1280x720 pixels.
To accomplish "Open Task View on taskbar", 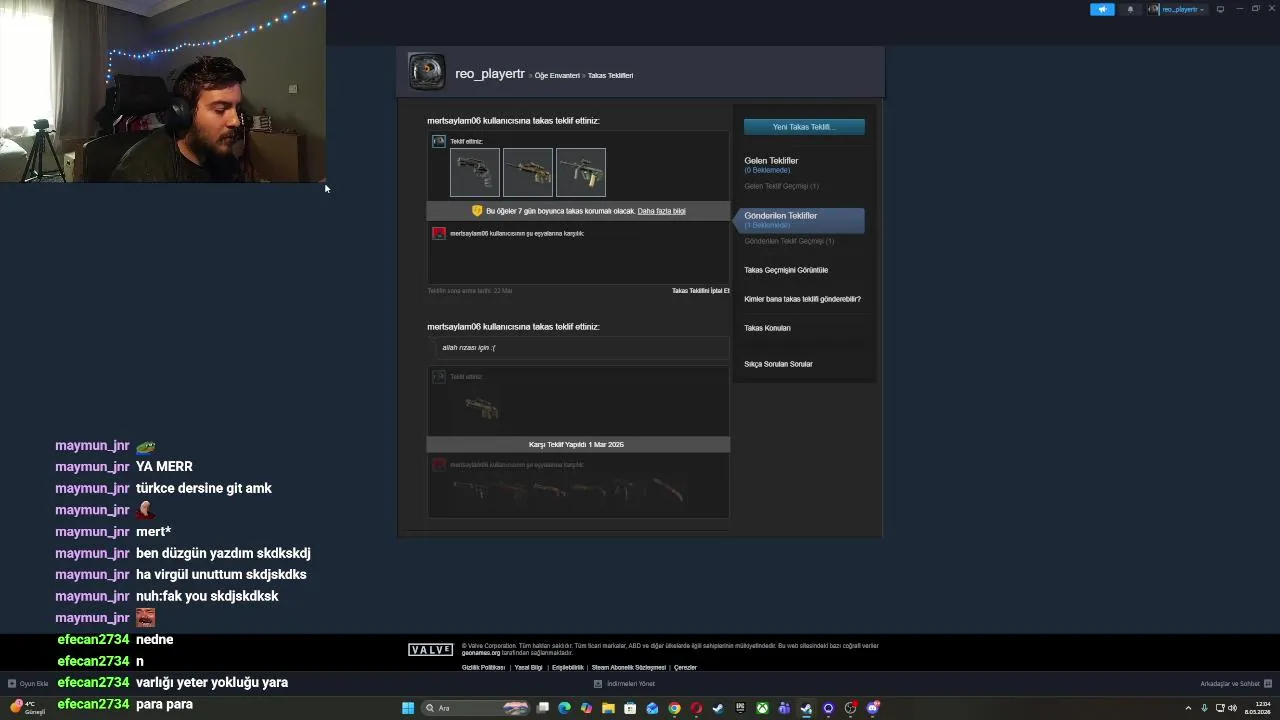I will click(x=542, y=708).
